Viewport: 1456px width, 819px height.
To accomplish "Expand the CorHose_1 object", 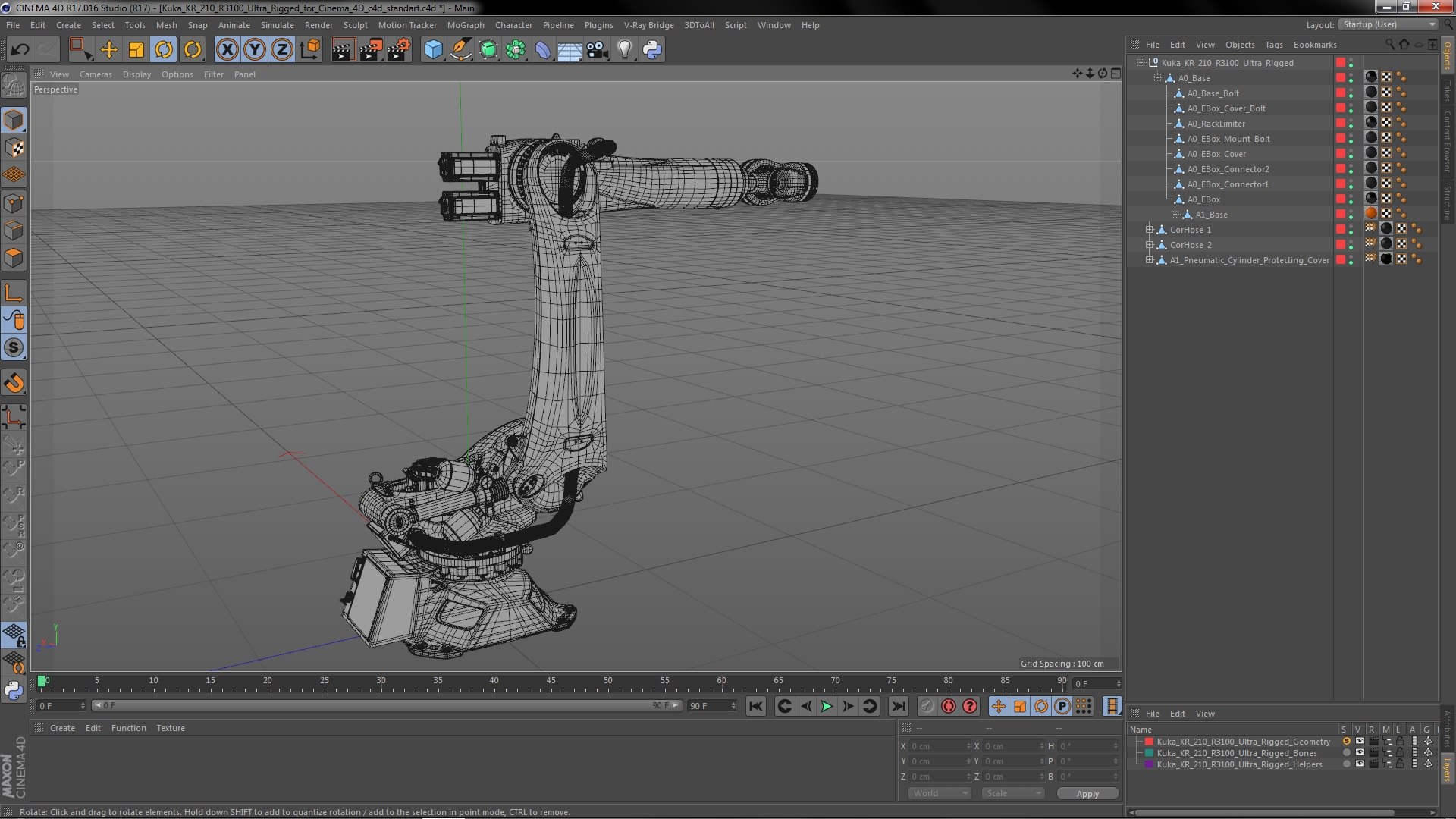I will pos(1150,230).
